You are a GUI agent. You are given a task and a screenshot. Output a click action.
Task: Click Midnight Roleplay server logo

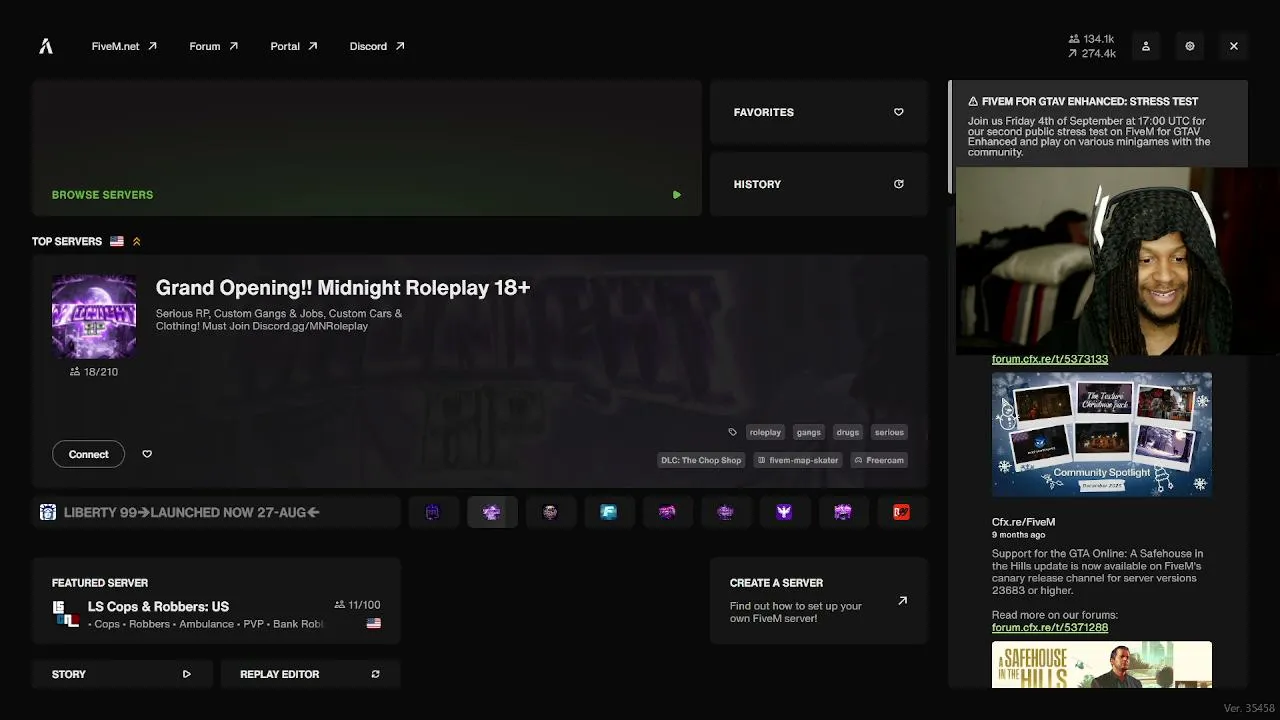[x=94, y=316]
